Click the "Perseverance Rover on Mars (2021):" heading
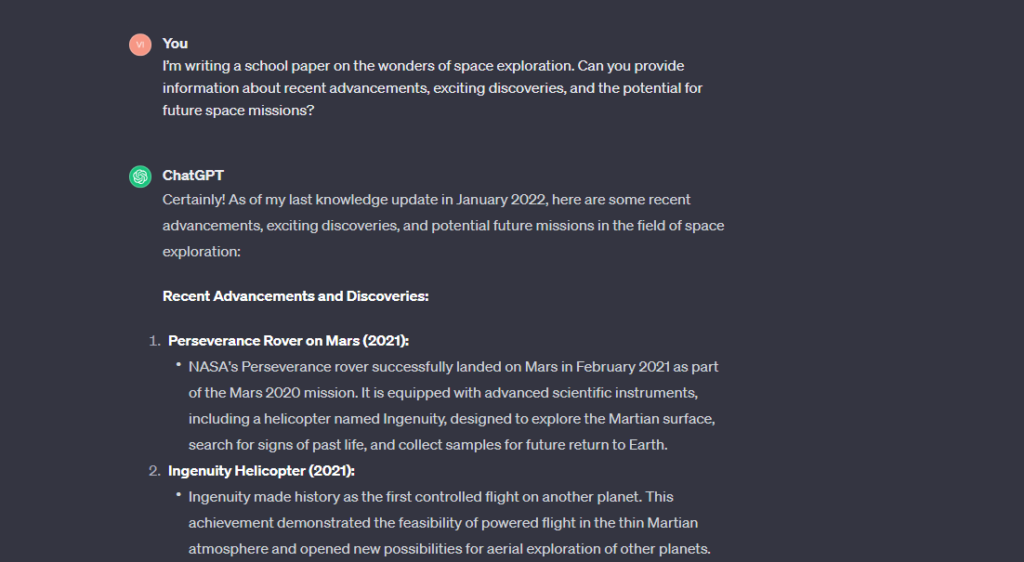Image resolution: width=1024 pixels, height=562 pixels. (x=288, y=341)
